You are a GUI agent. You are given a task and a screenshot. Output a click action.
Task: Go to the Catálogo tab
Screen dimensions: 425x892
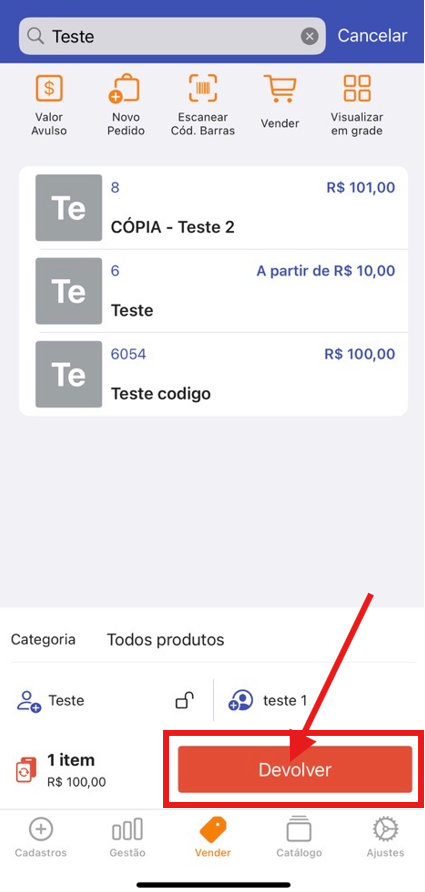click(x=299, y=837)
